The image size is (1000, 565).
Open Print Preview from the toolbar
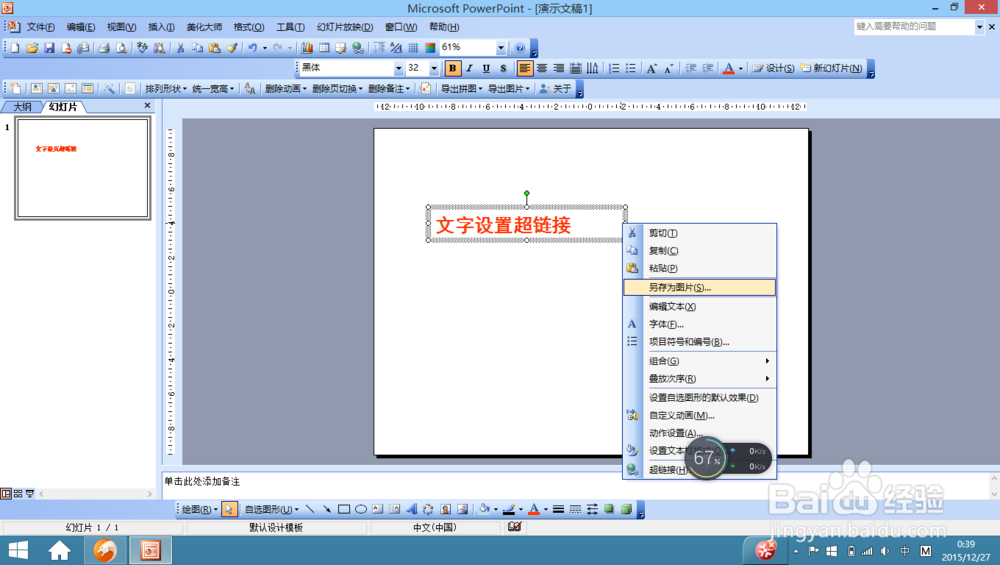pyautogui.click(x=121, y=48)
